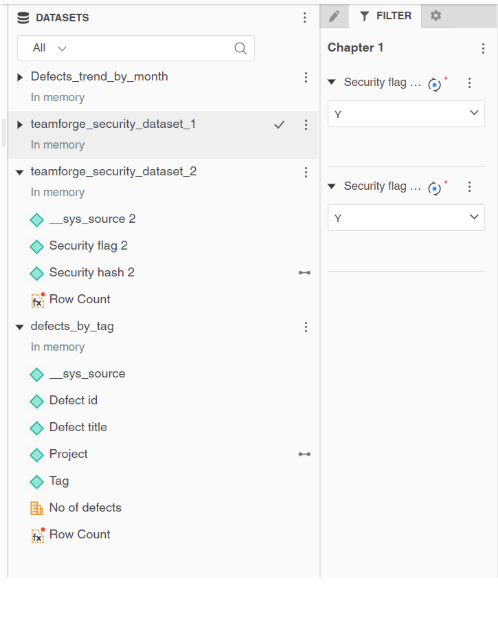Expand the teamforge_security_dataset_1 dataset
Viewport: 498px width, 620px height.
point(20,125)
